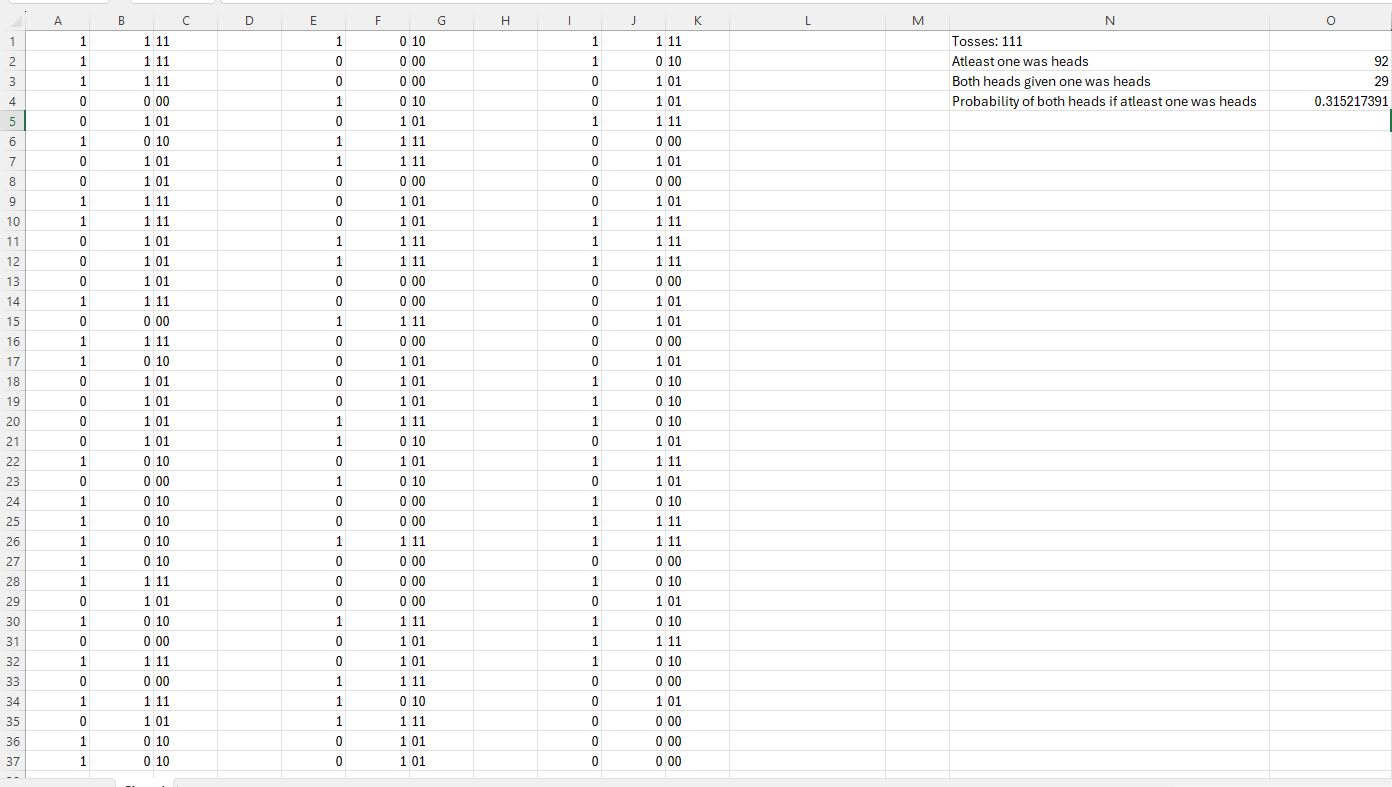Select entire column A via its header

point(57,20)
